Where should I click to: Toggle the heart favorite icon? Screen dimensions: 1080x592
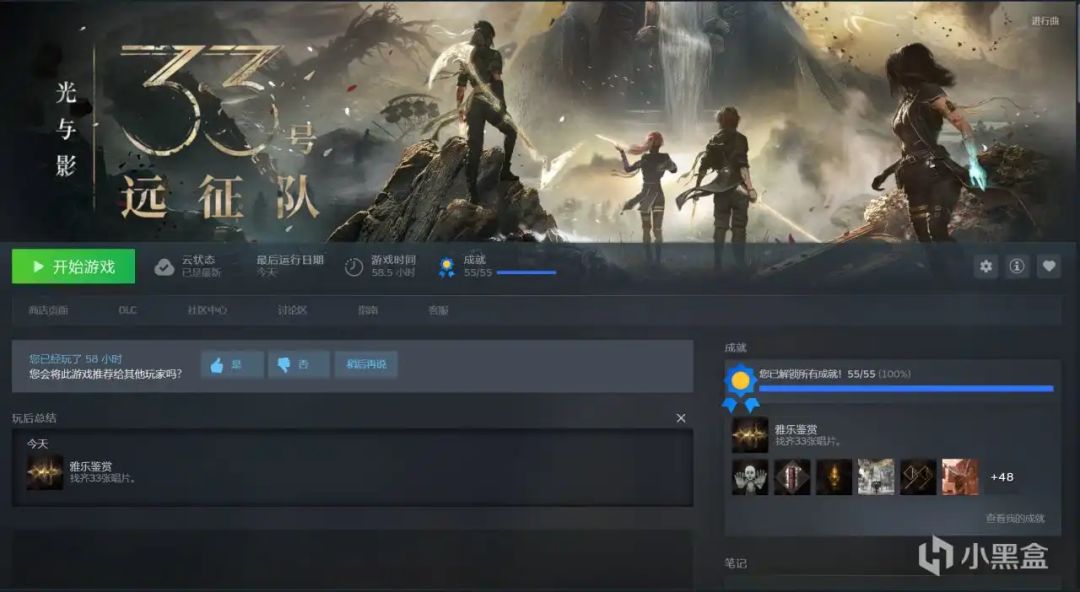(1048, 266)
